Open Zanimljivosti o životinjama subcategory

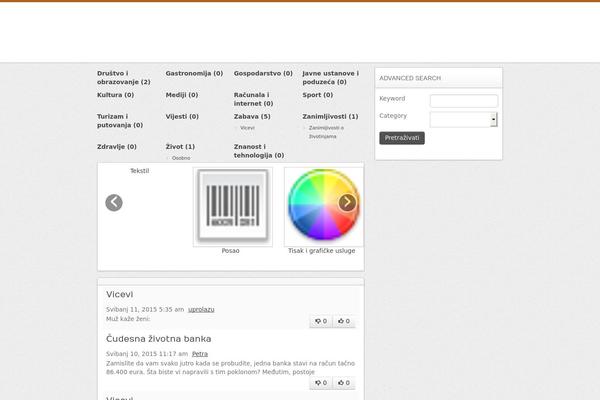tap(326, 132)
